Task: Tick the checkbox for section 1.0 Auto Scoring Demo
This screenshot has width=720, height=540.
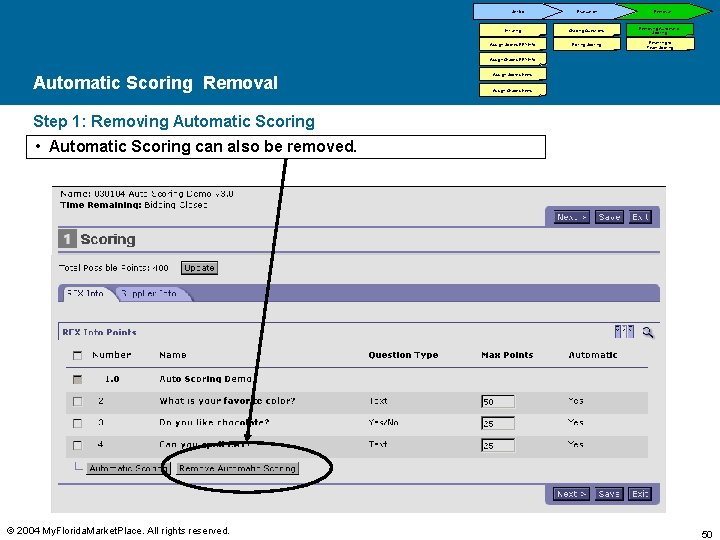Action: tap(77, 379)
